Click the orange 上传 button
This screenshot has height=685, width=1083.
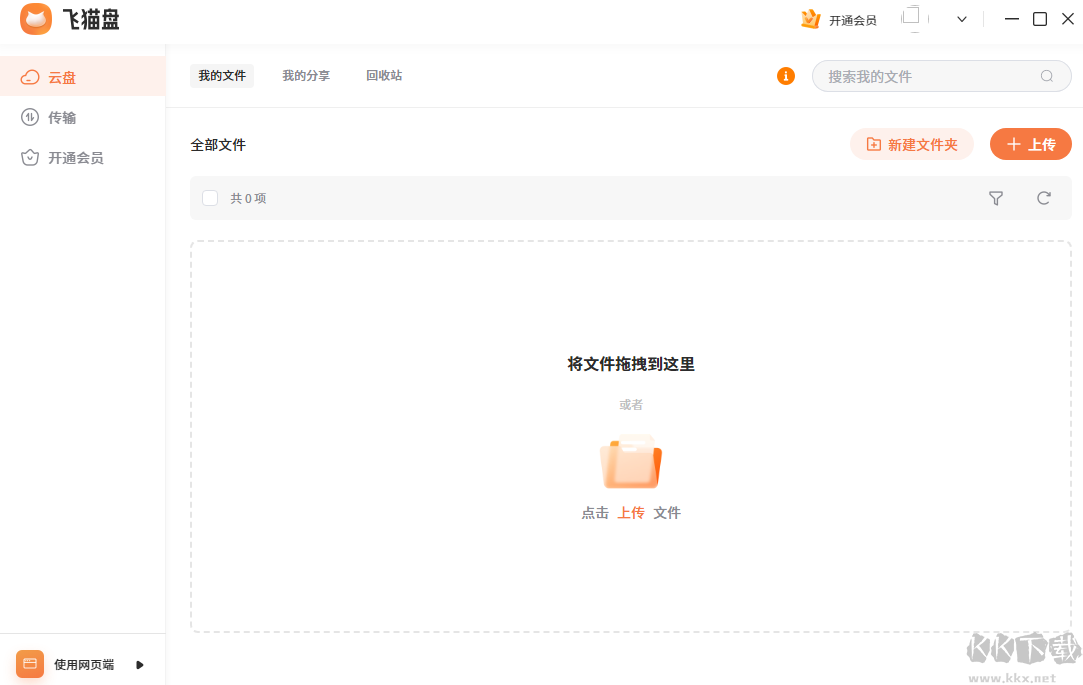(x=1031, y=144)
